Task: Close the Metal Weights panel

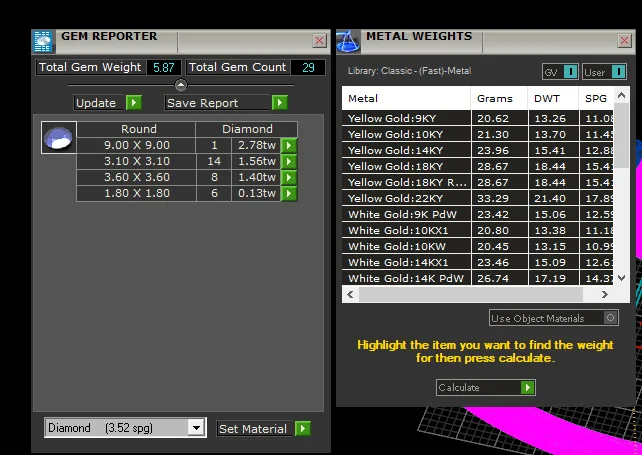Action: click(624, 41)
